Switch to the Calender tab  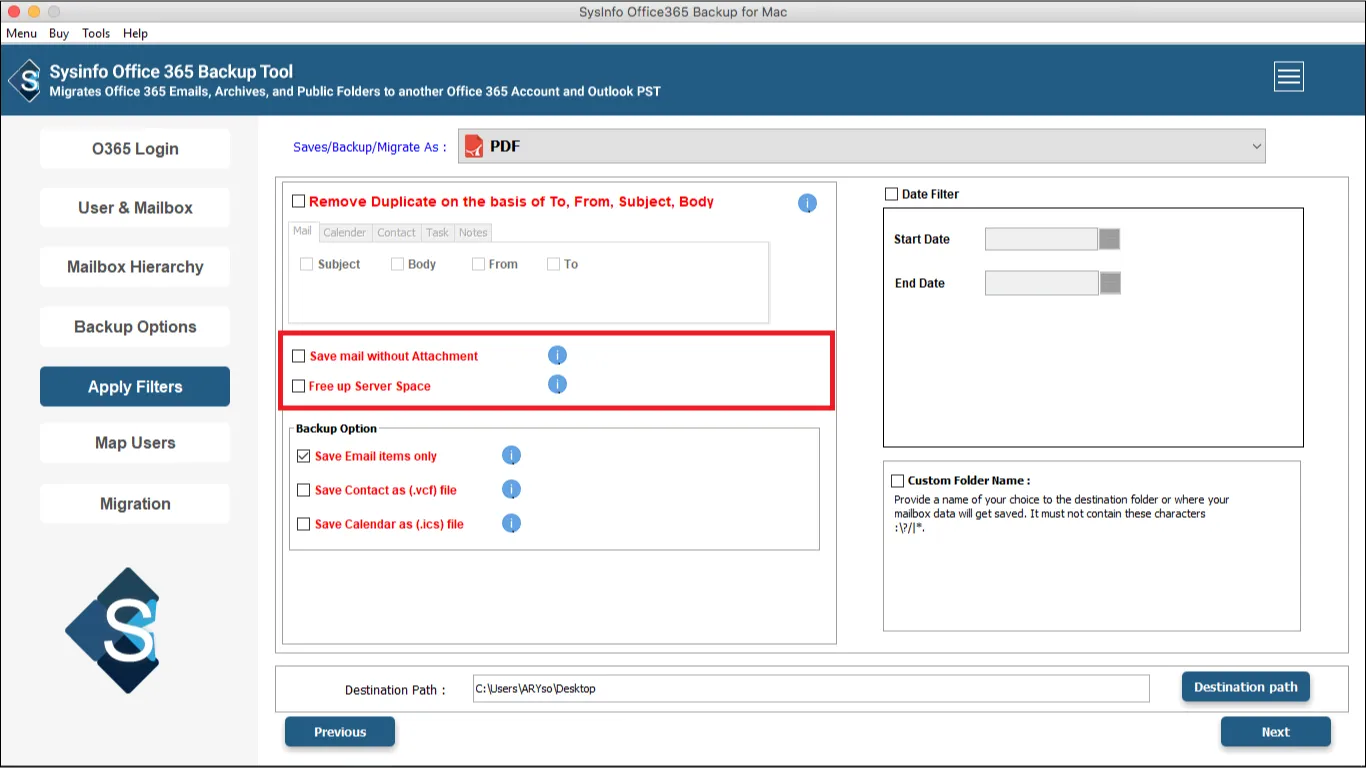[x=345, y=232]
